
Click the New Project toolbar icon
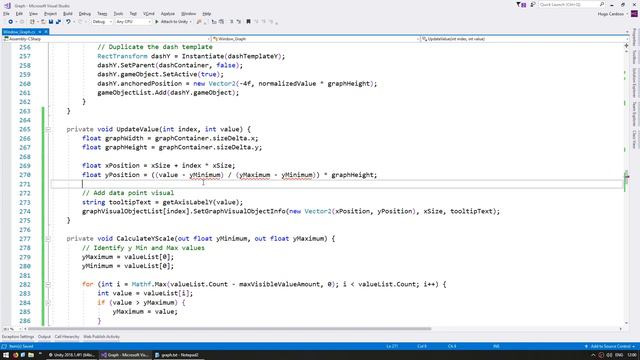tap(32, 22)
